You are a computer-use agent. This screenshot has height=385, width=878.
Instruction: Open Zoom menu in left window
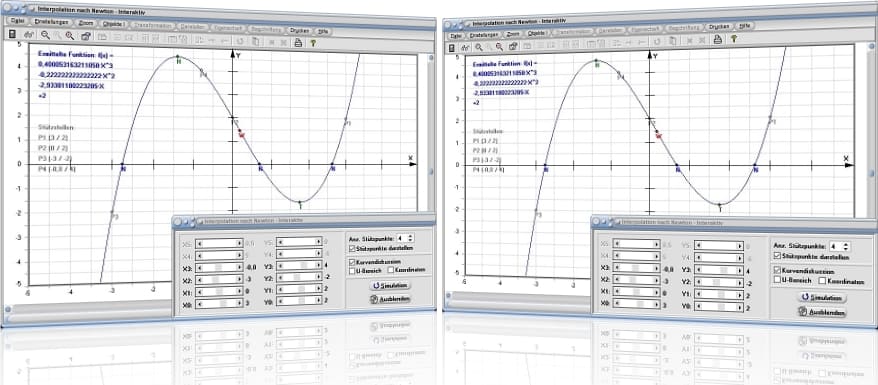(x=86, y=24)
